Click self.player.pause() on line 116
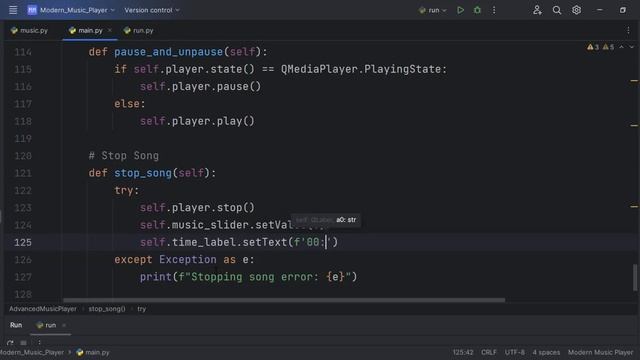 pyautogui.click(x=200, y=87)
